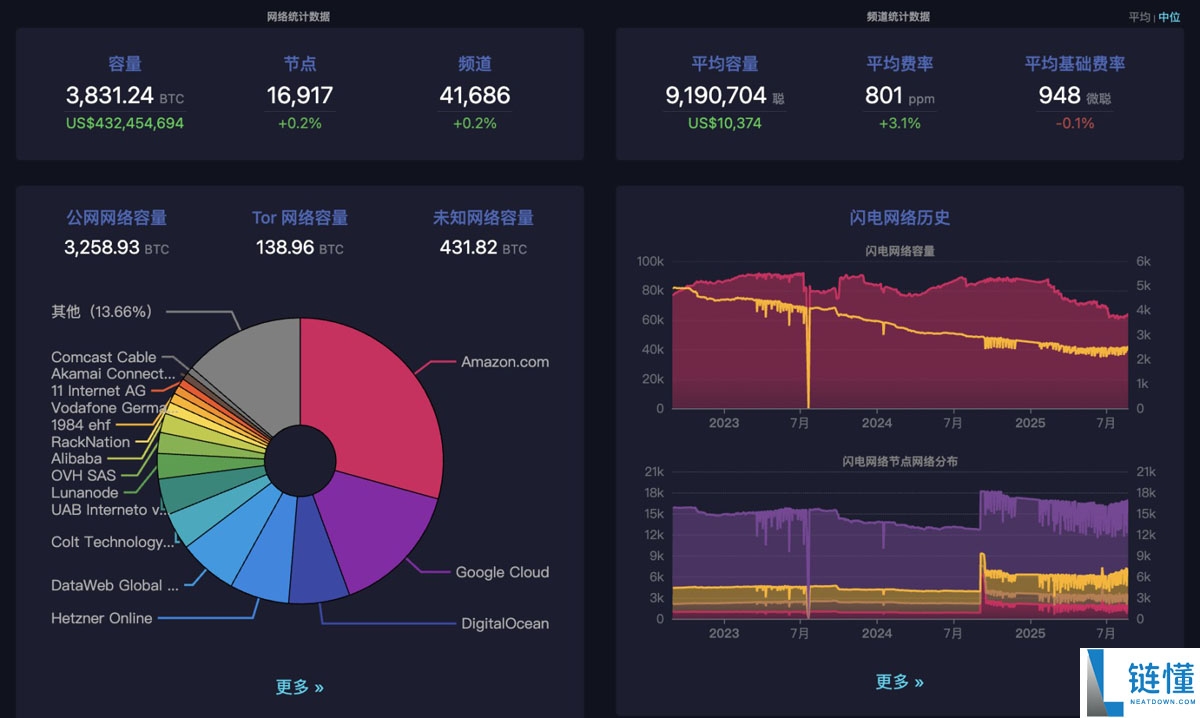Screen dimensions: 1200x718
Task: Switch the stats view to 中位 mode
Action: [x=1170, y=16]
